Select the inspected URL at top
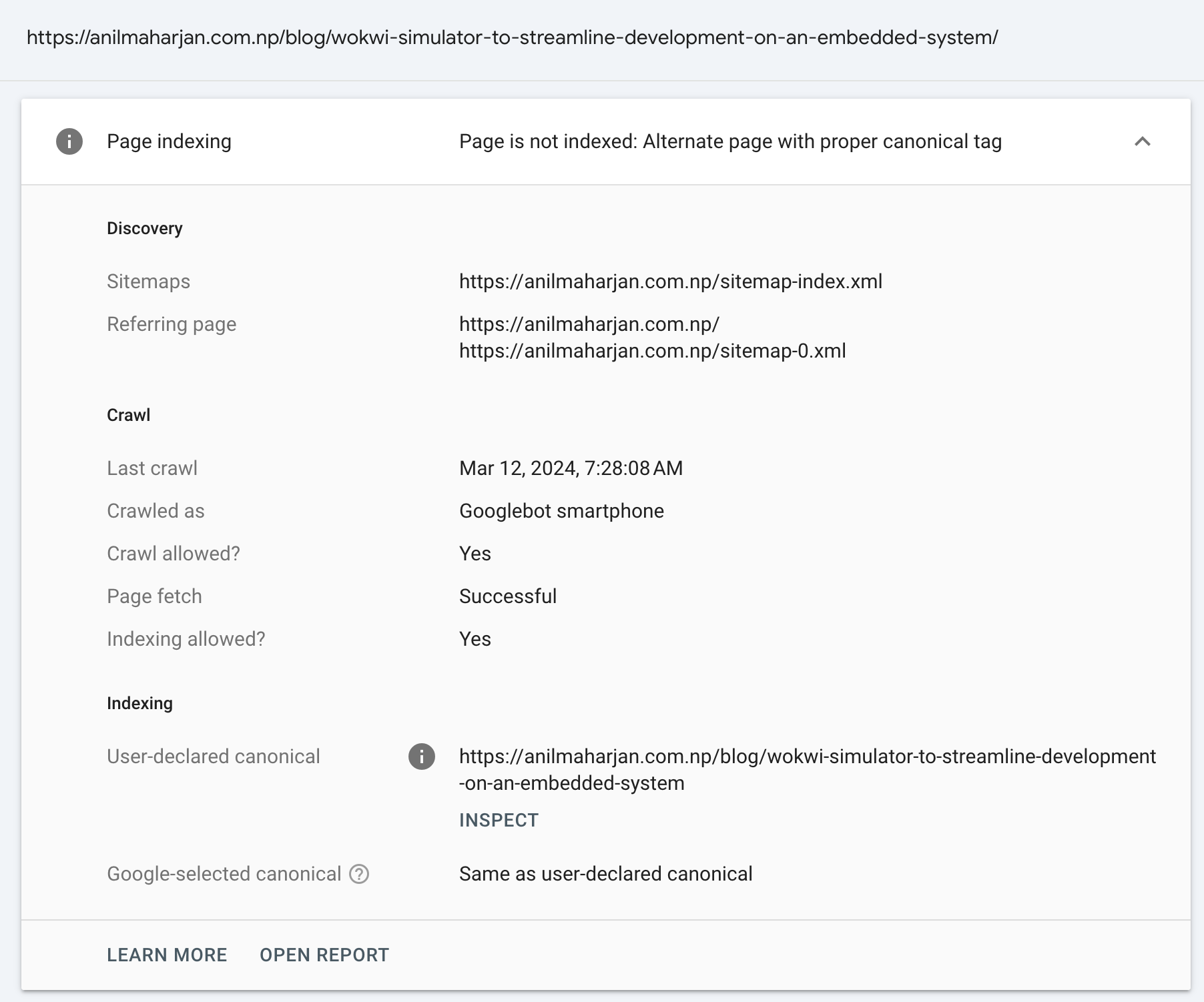 coord(513,37)
